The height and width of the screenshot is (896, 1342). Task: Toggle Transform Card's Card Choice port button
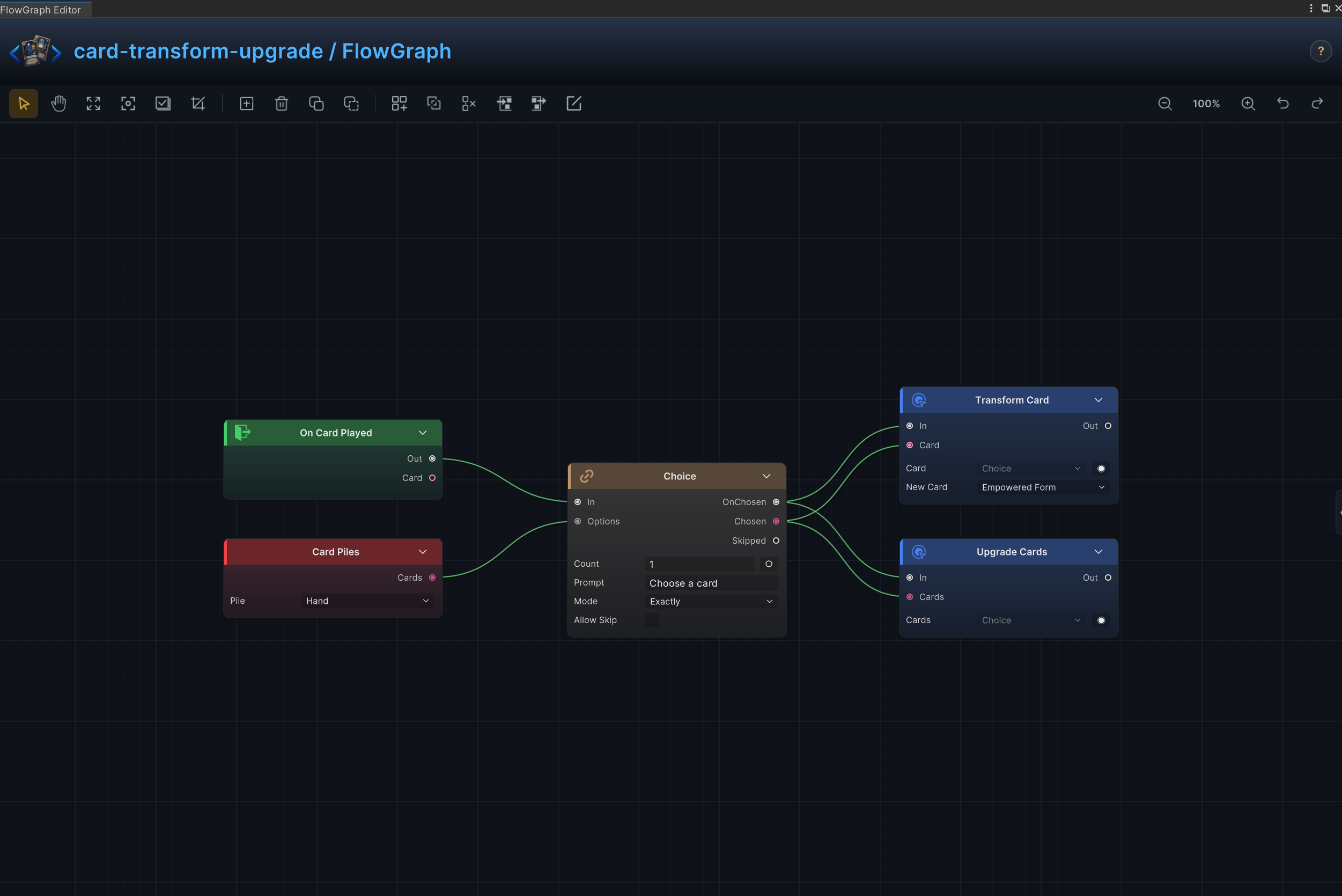click(1101, 469)
